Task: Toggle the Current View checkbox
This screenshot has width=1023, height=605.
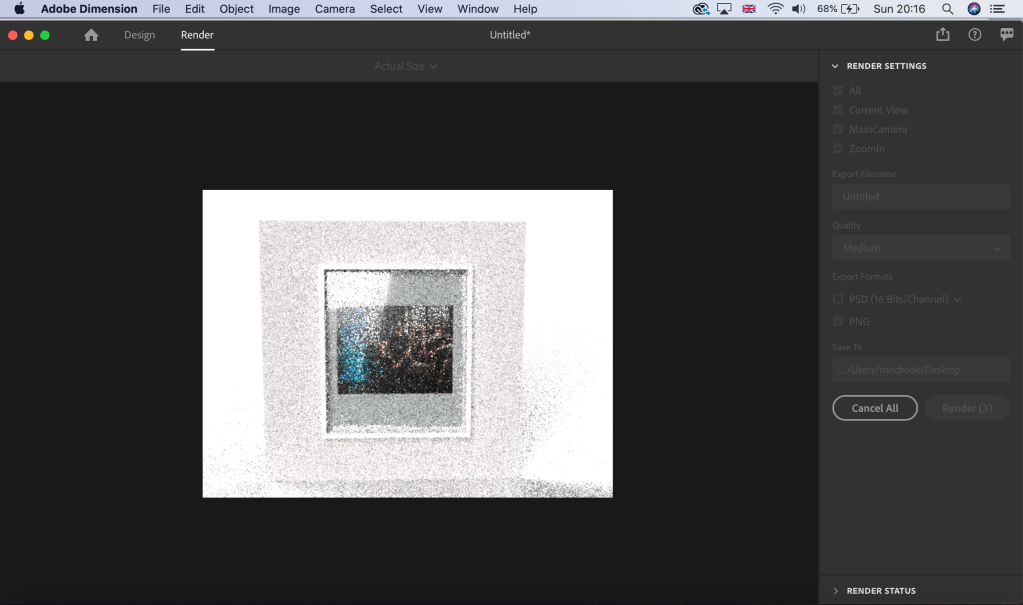Action: click(838, 110)
